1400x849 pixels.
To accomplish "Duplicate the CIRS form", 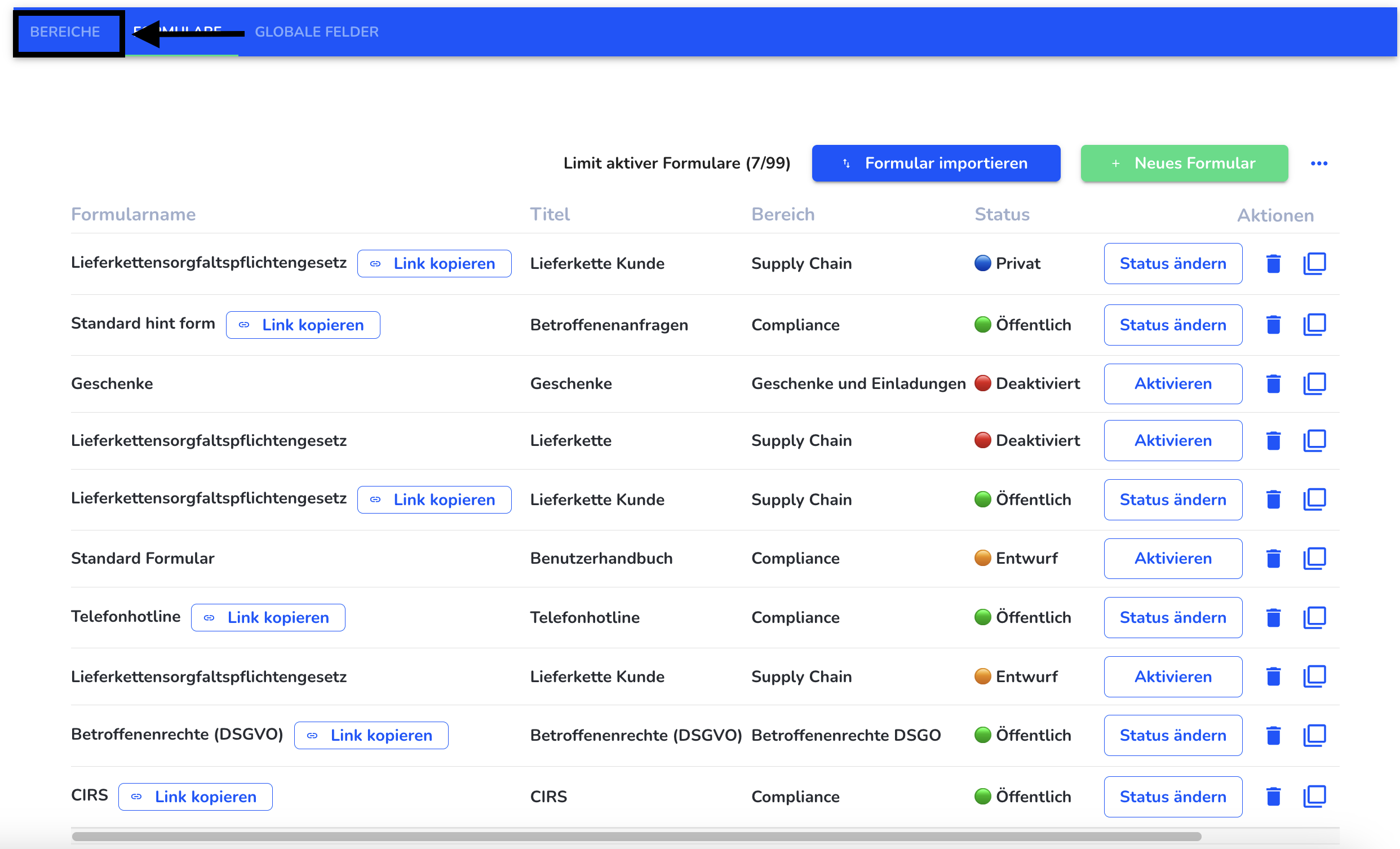I will 1314,797.
